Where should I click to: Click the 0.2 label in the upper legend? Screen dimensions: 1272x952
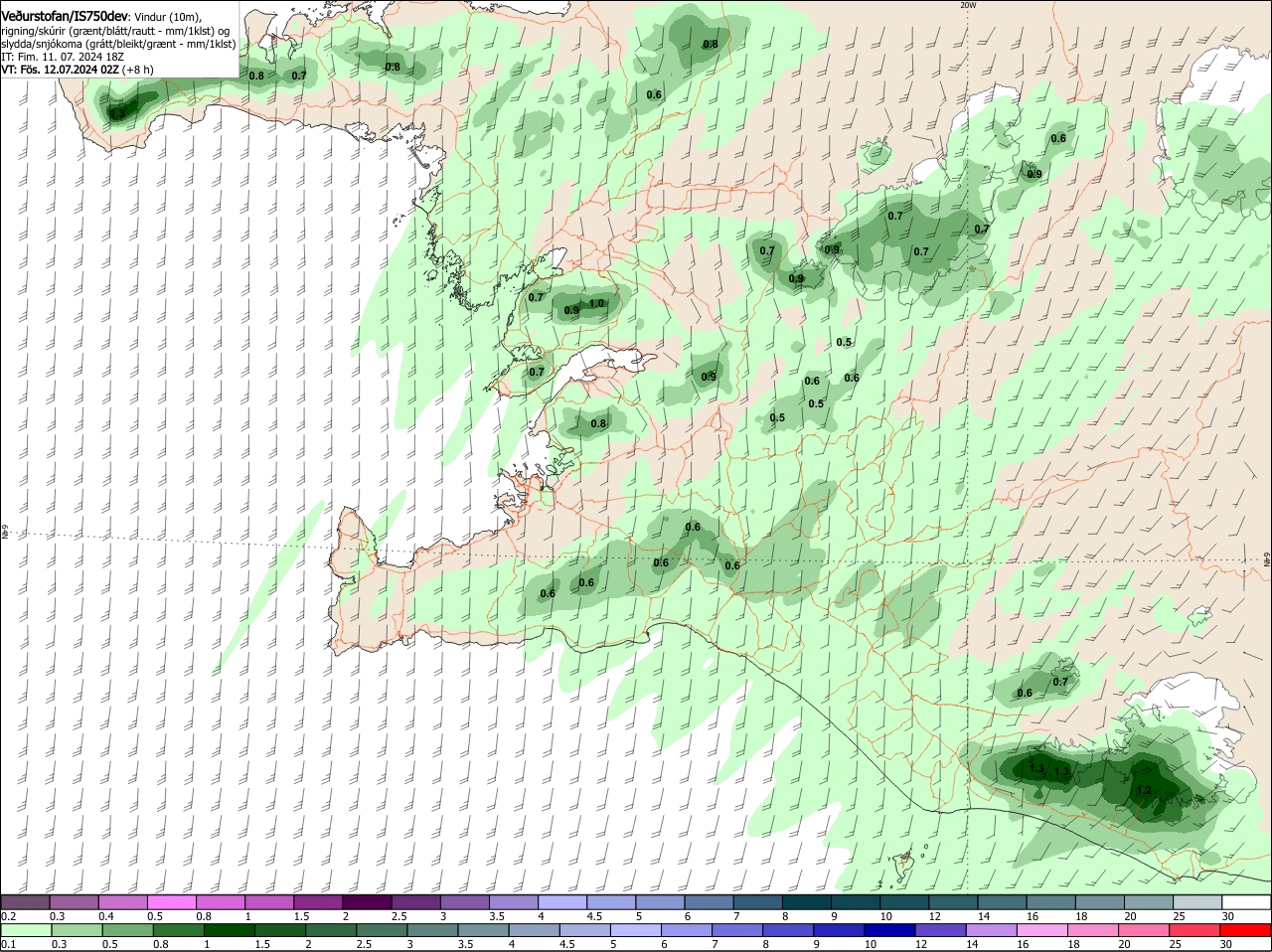[x=8, y=916]
